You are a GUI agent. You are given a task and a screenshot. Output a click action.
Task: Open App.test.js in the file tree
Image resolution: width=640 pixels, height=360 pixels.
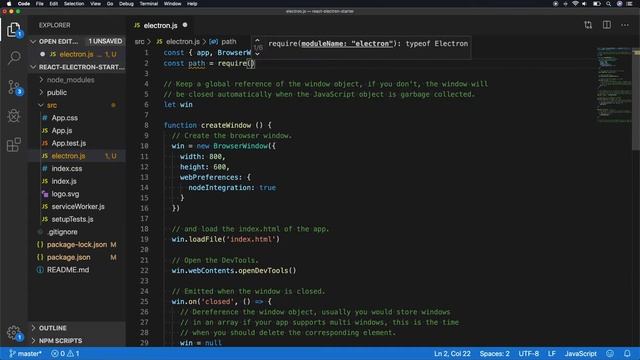click(x=69, y=143)
